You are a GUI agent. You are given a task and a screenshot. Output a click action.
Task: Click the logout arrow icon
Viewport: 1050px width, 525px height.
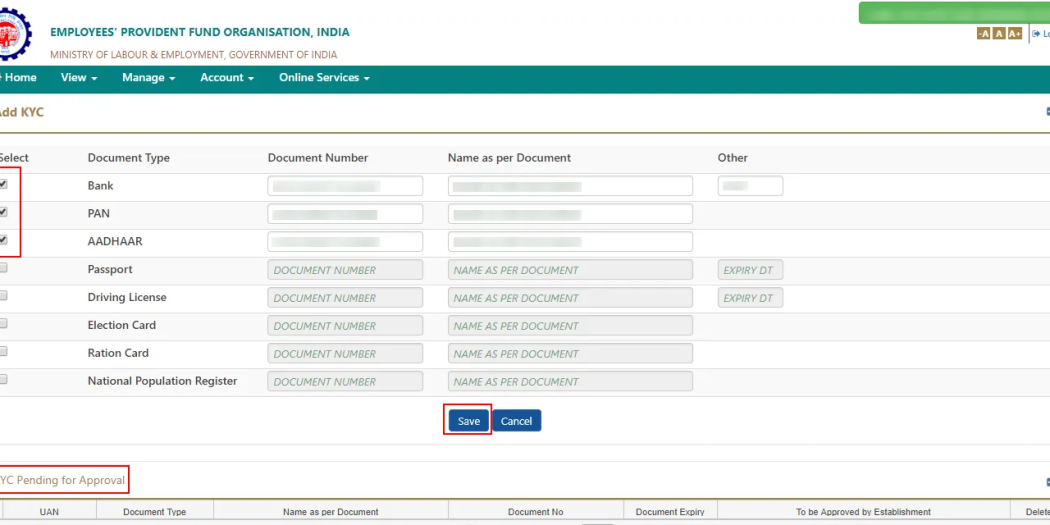(1036, 34)
